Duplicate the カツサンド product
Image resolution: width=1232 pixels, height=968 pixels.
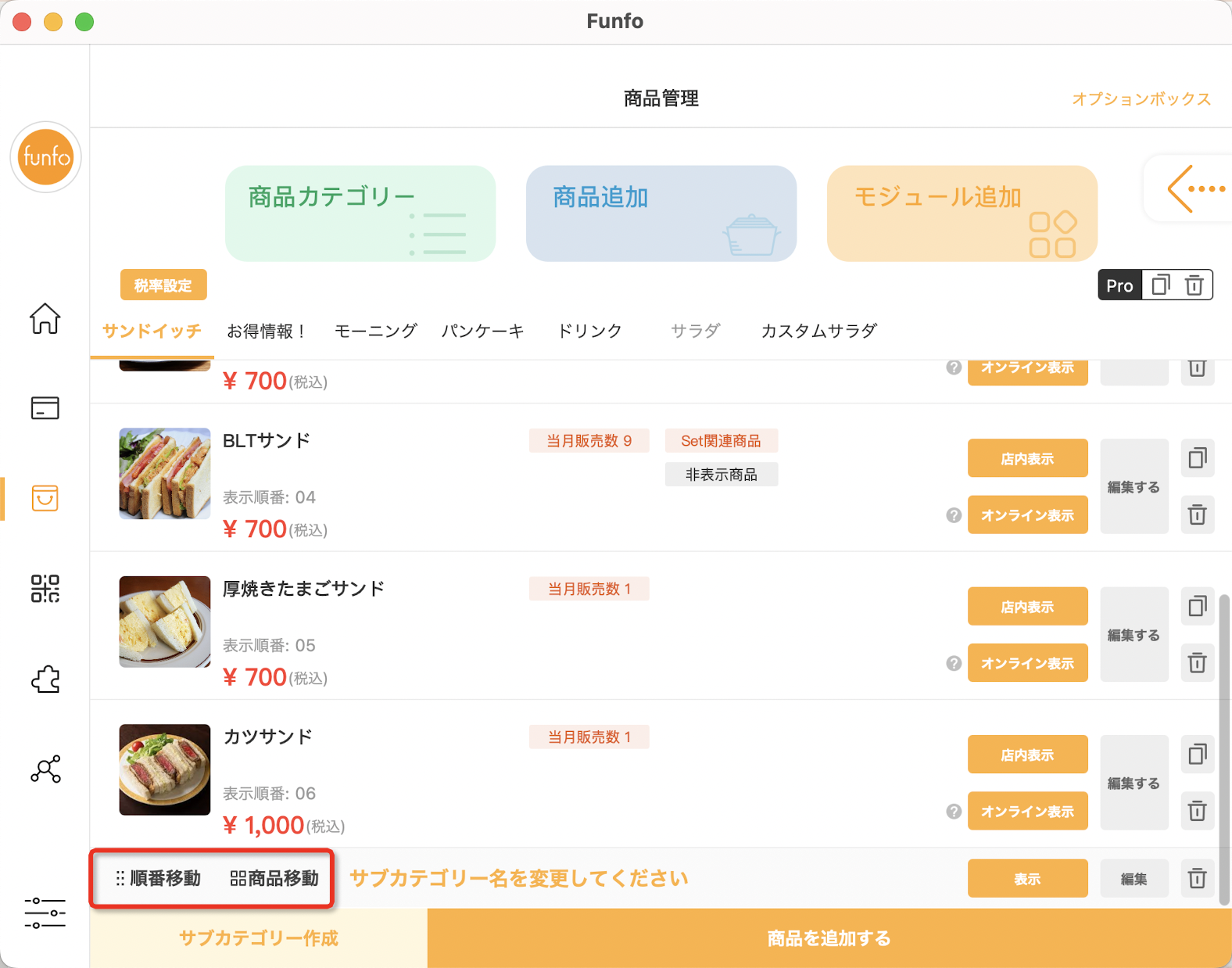click(1197, 755)
